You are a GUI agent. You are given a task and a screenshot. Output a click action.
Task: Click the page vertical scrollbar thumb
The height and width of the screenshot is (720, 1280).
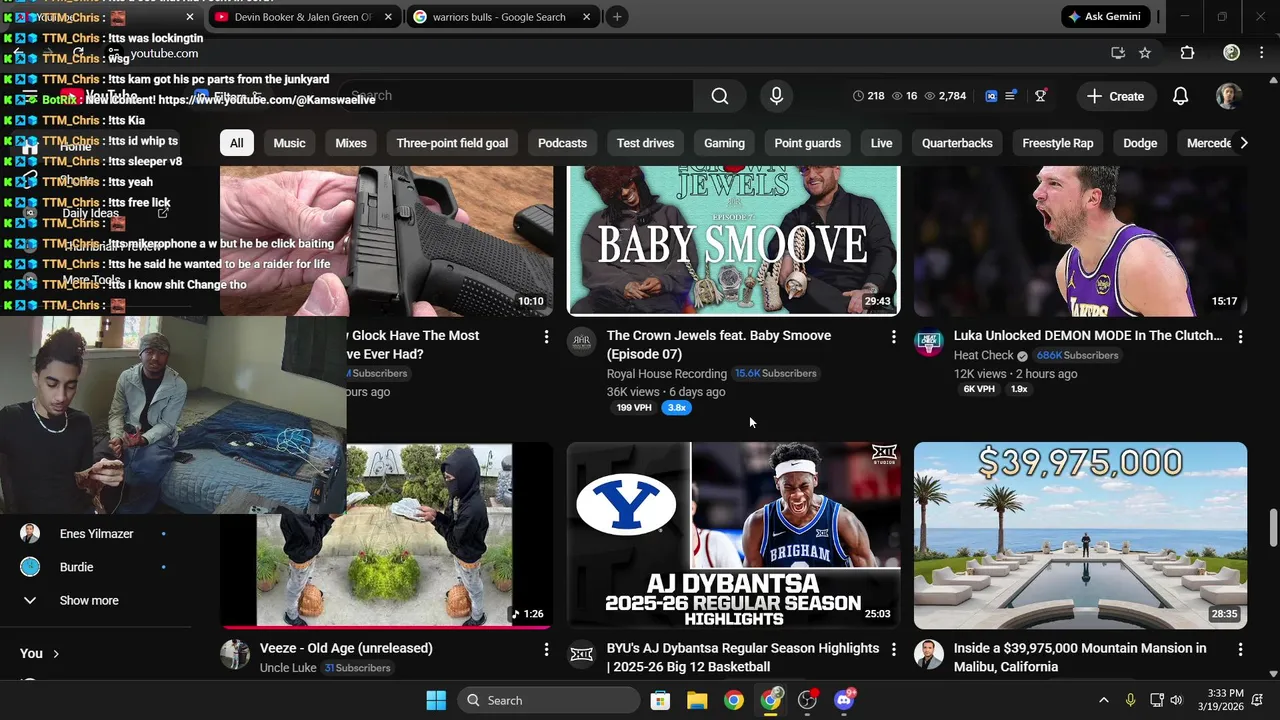1273,527
